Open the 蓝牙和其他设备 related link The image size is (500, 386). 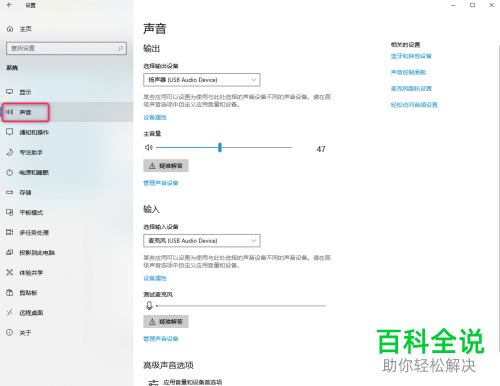click(411, 56)
